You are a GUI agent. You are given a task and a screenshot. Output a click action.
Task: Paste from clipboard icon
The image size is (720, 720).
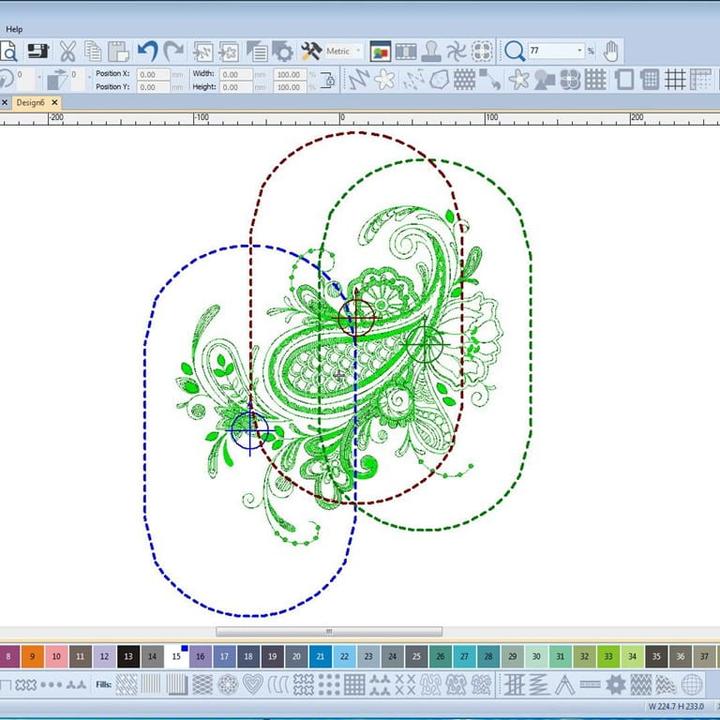pos(118,51)
